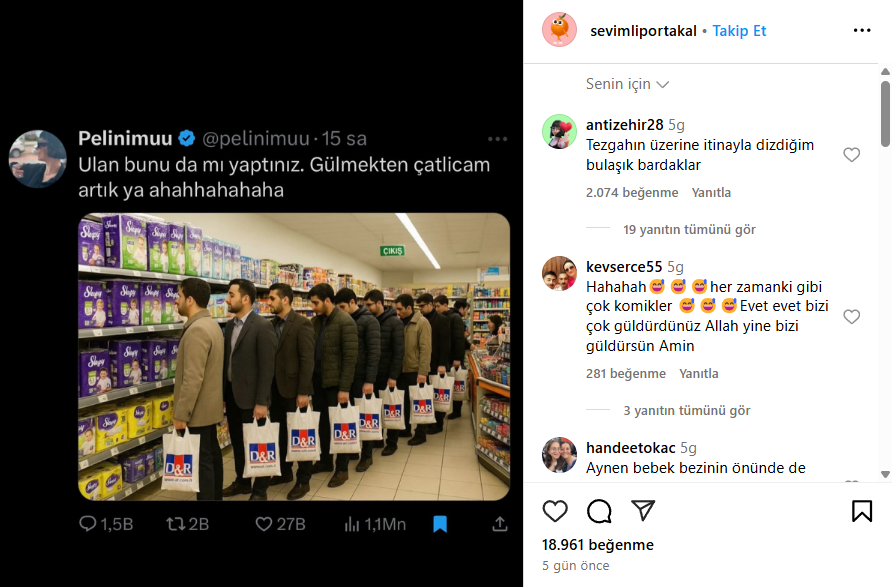Open kevserce55's profile picture
The image size is (892, 587).
(559, 273)
